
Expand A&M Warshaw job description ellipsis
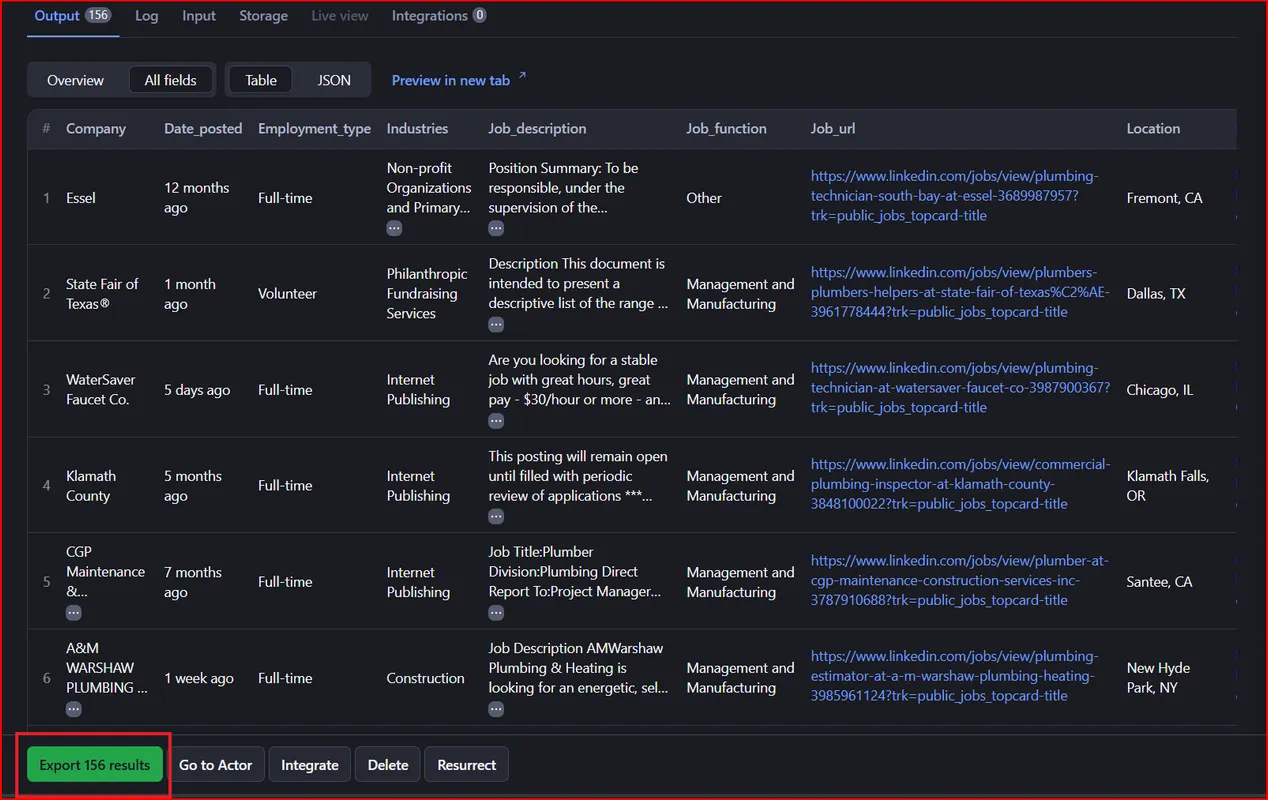point(496,708)
